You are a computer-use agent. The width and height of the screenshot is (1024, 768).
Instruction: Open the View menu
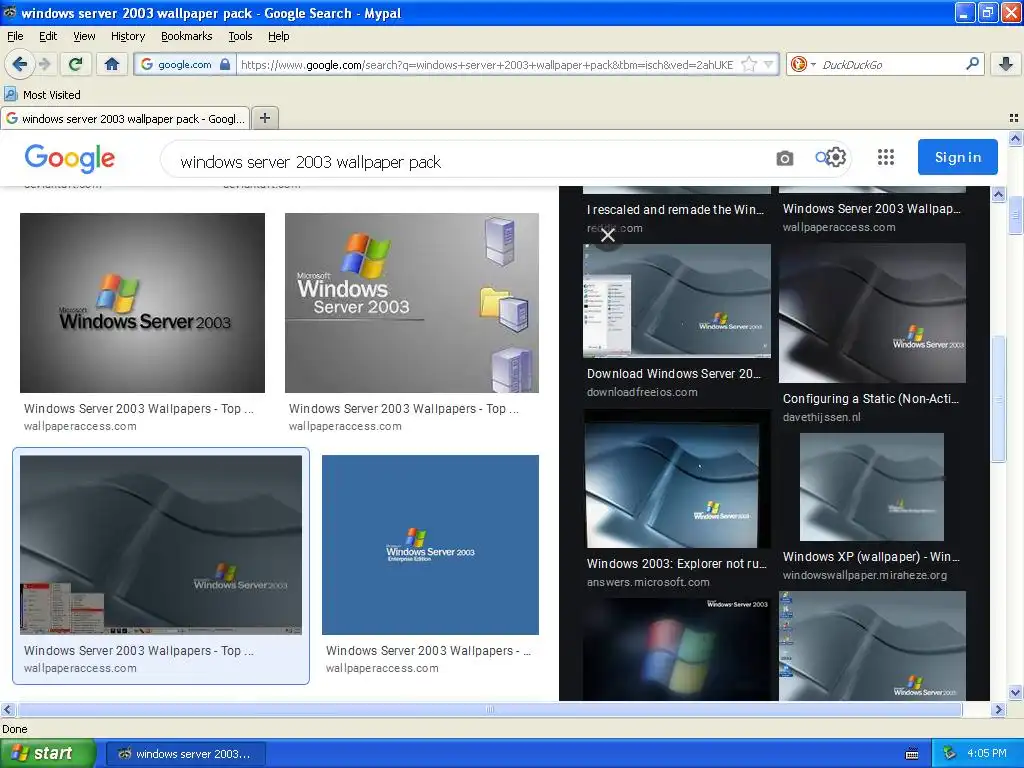pyautogui.click(x=84, y=36)
